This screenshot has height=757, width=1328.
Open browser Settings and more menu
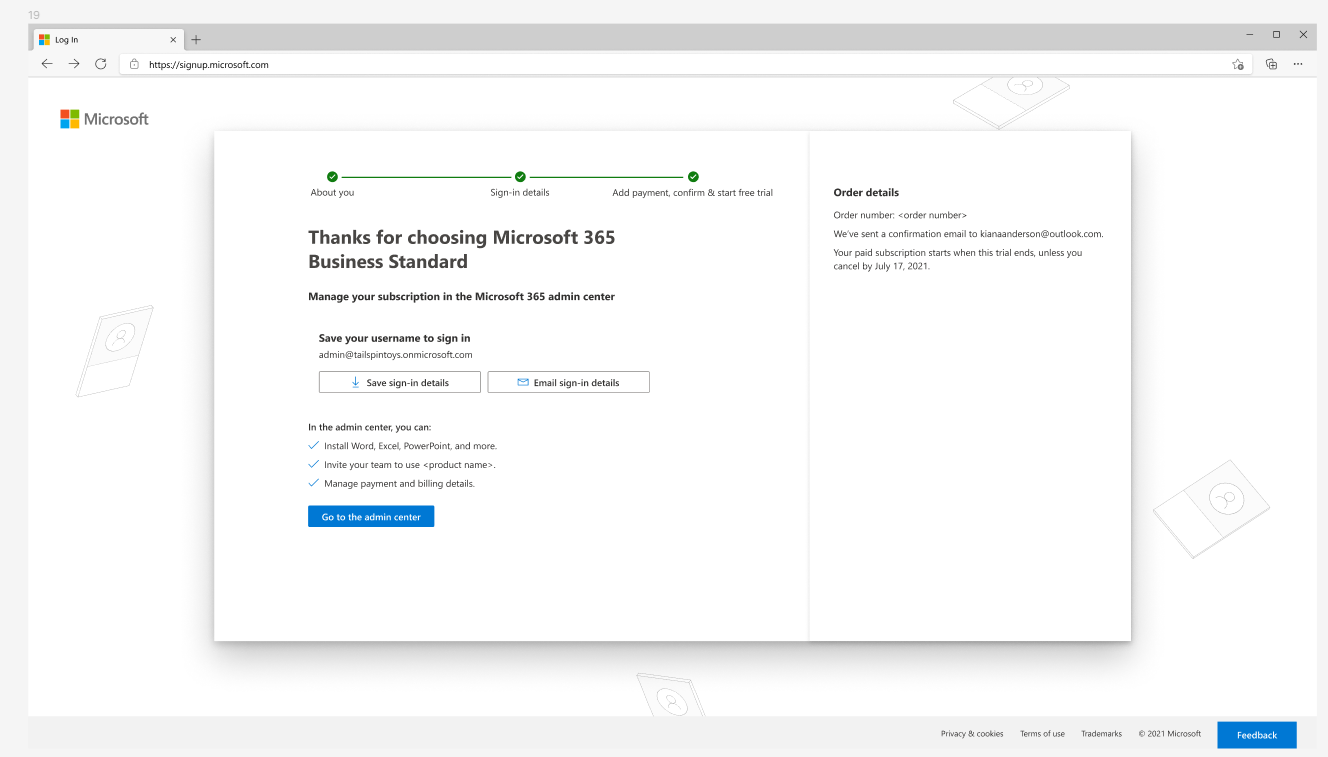[1298, 64]
